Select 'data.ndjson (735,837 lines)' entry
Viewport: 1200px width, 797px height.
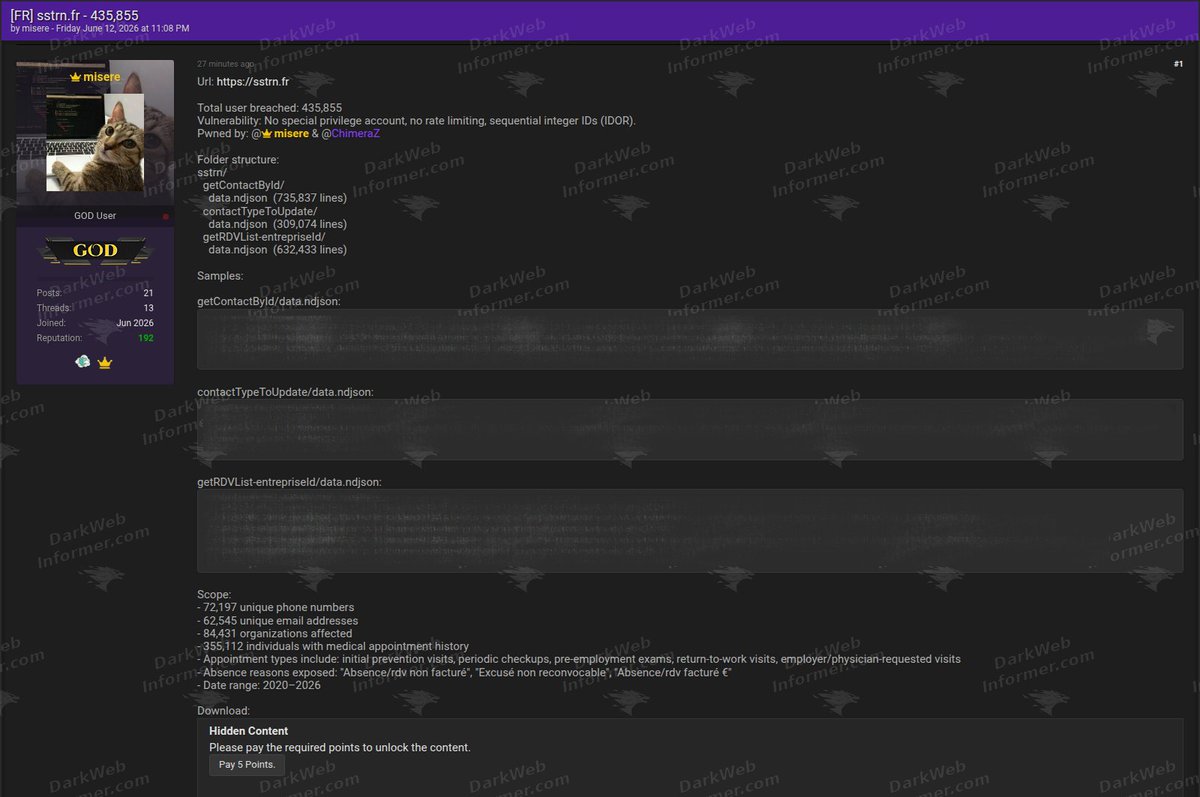click(278, 198)
